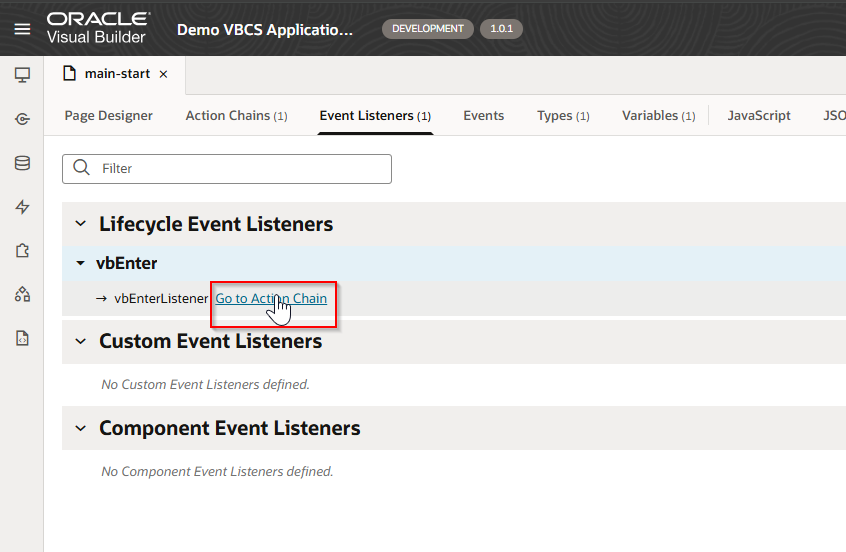
Task: Open the Services sidebar icon
Action: coord(22,119)
